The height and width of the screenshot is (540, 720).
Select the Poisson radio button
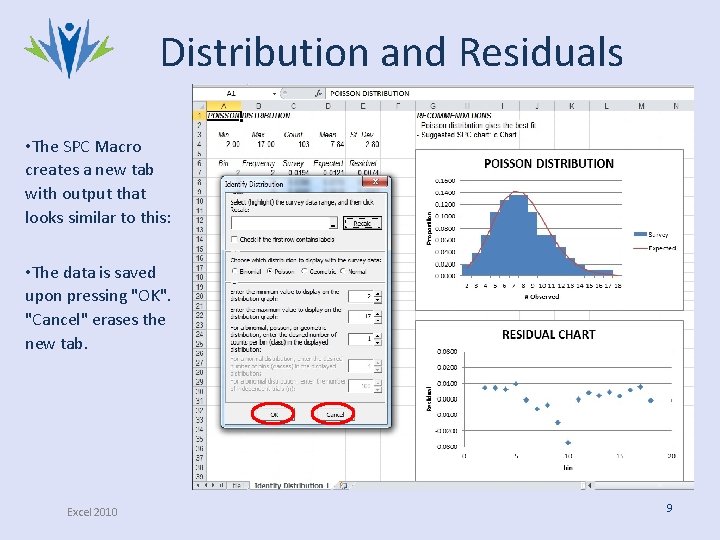tap(270, 271)
